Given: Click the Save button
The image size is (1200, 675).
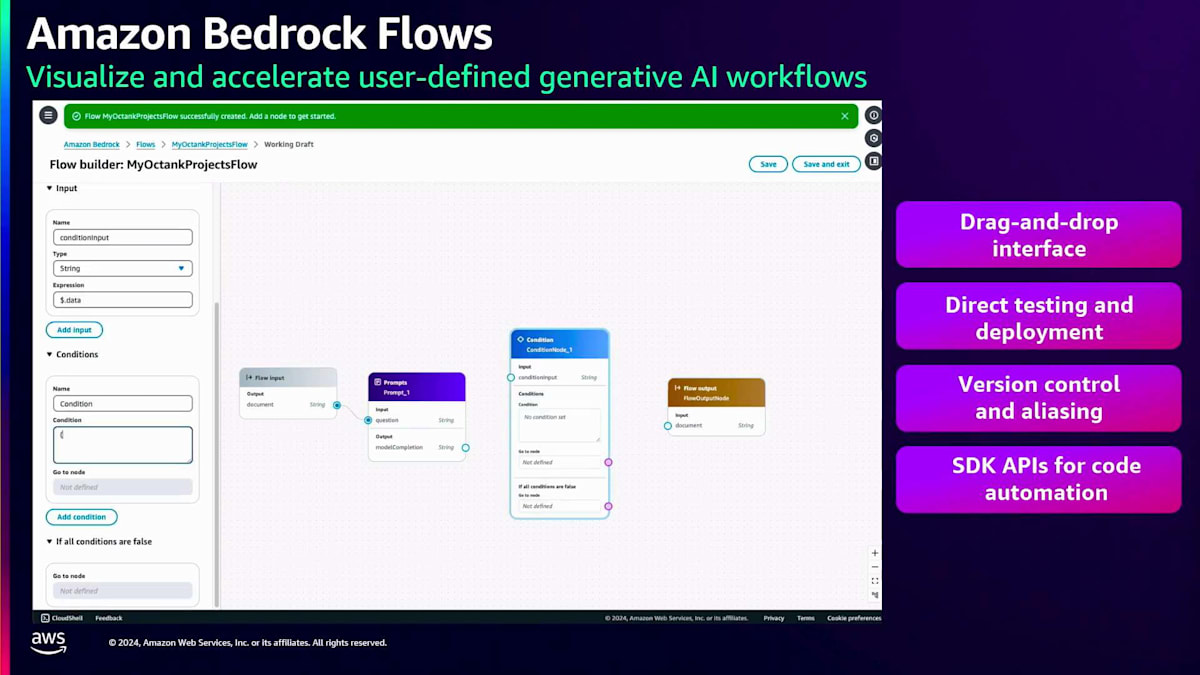Looking at the screenshot, I should 768,164.
